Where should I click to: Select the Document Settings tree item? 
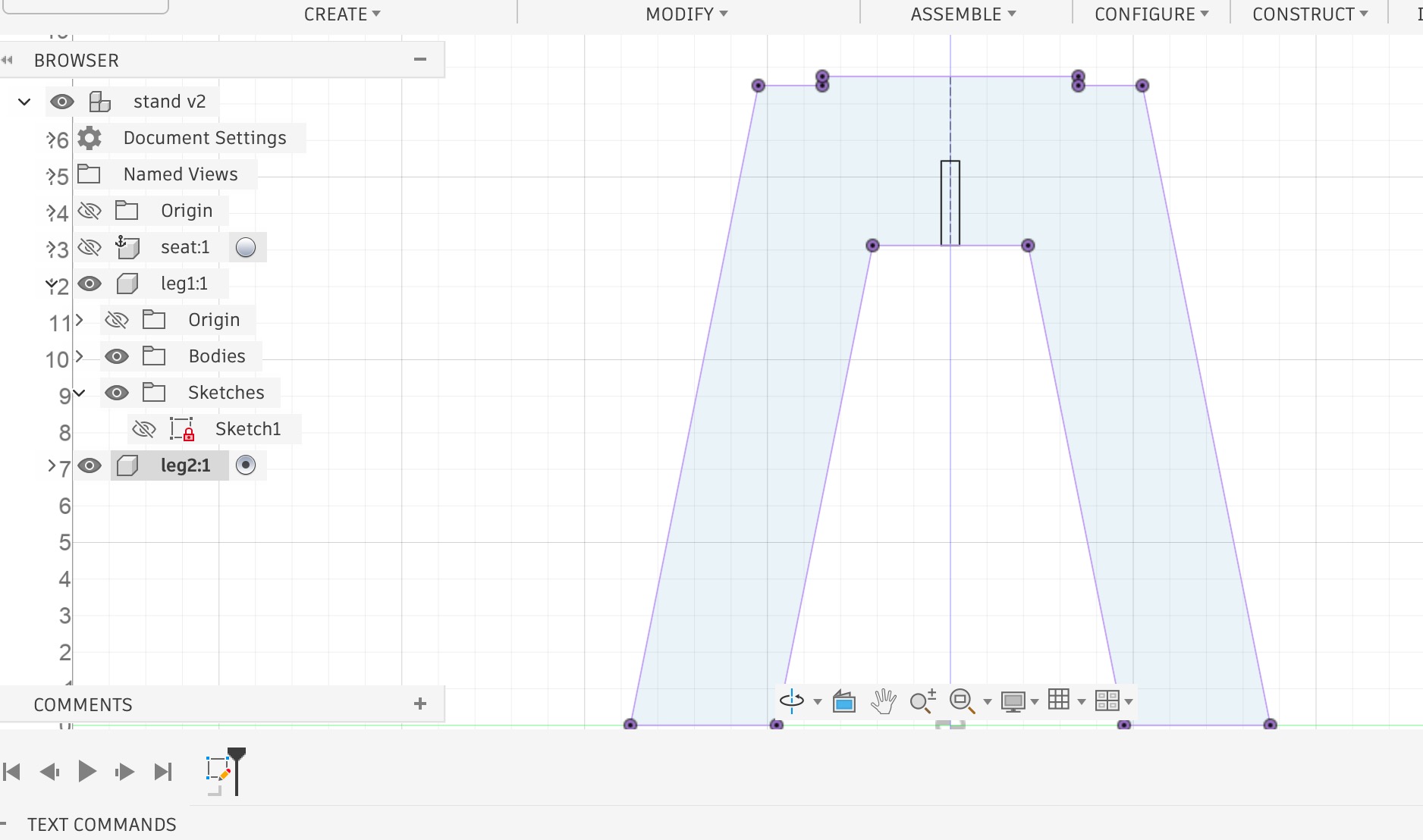tap(205, 138)
